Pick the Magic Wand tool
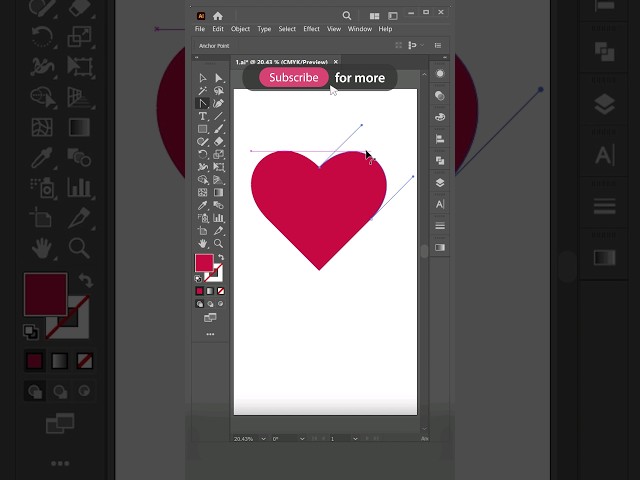 coord(202,91)
